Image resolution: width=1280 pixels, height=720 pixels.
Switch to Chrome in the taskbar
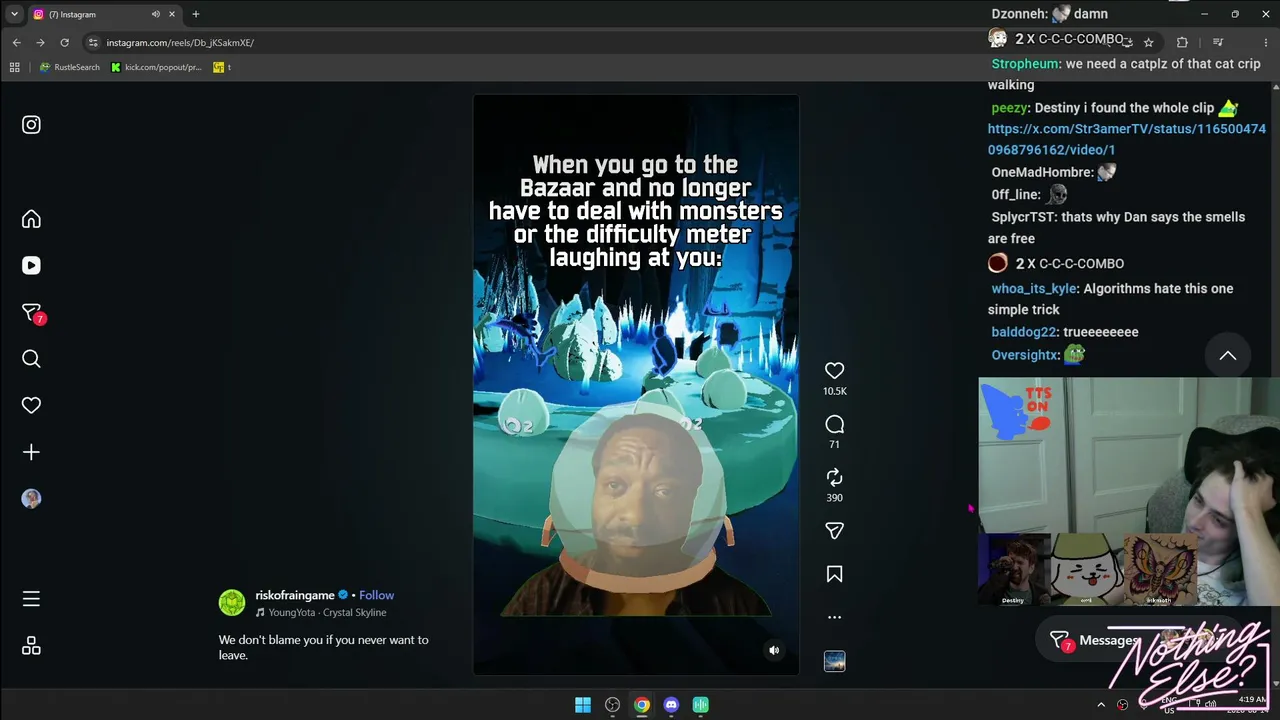pyautogui.click(x=642, y=705)
